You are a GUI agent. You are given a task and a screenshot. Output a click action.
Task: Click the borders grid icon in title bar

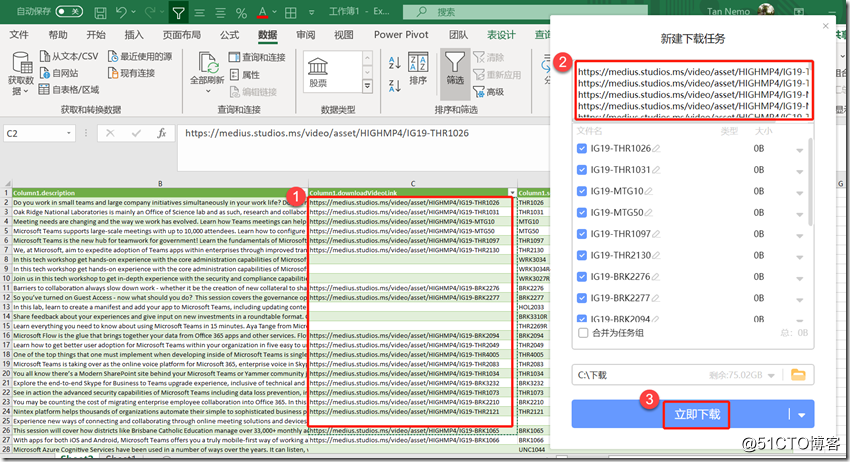tap(291, 12)
